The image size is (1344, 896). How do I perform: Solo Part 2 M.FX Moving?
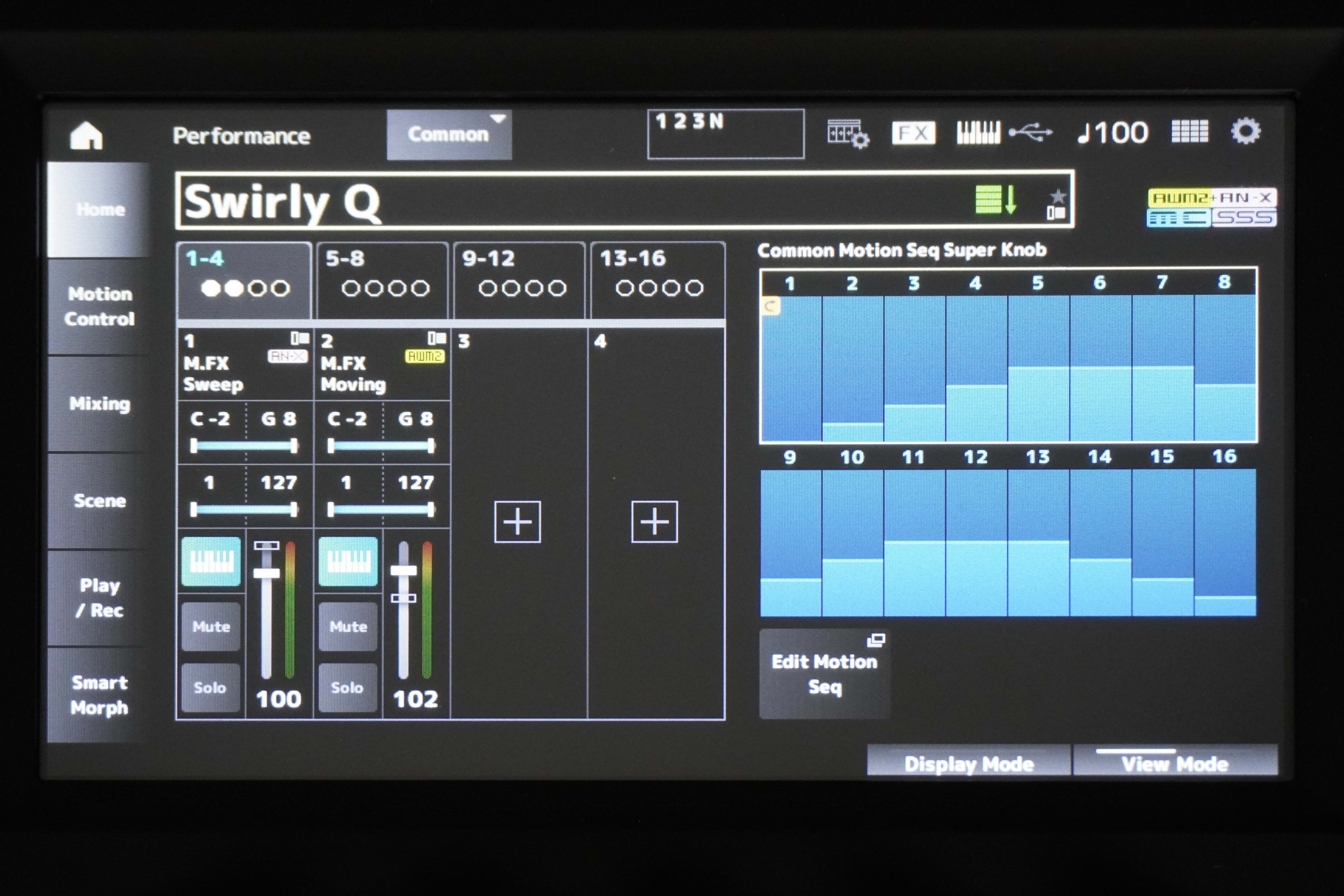coord(347,687)
